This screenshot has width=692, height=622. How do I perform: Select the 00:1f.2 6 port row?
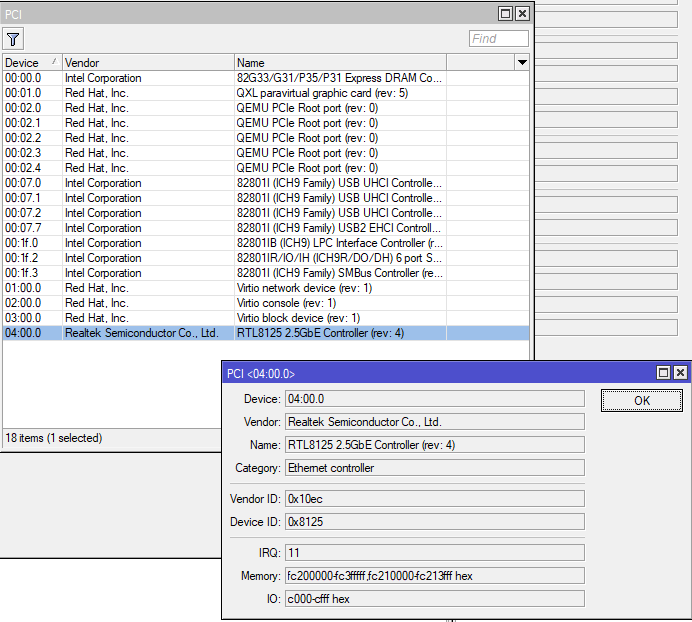tap(266, 258)
